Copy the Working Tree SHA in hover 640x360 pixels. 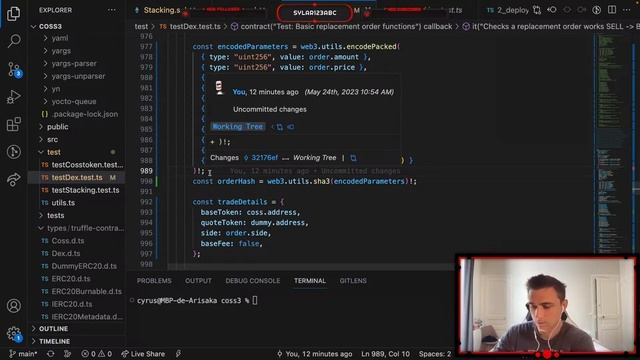280,127
